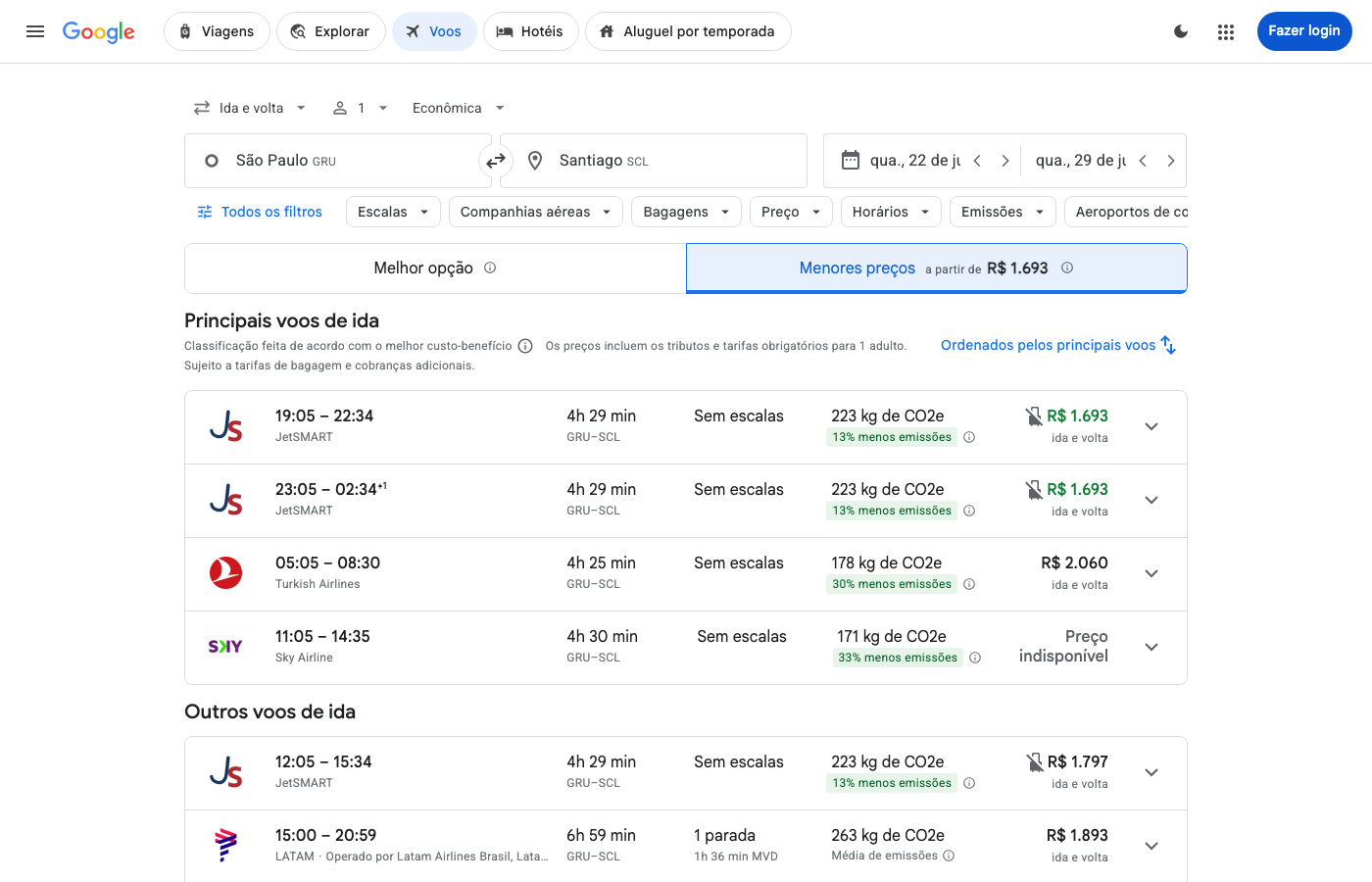Go to the Hotéis tab

pyautogui.click(x=530, y=31)
